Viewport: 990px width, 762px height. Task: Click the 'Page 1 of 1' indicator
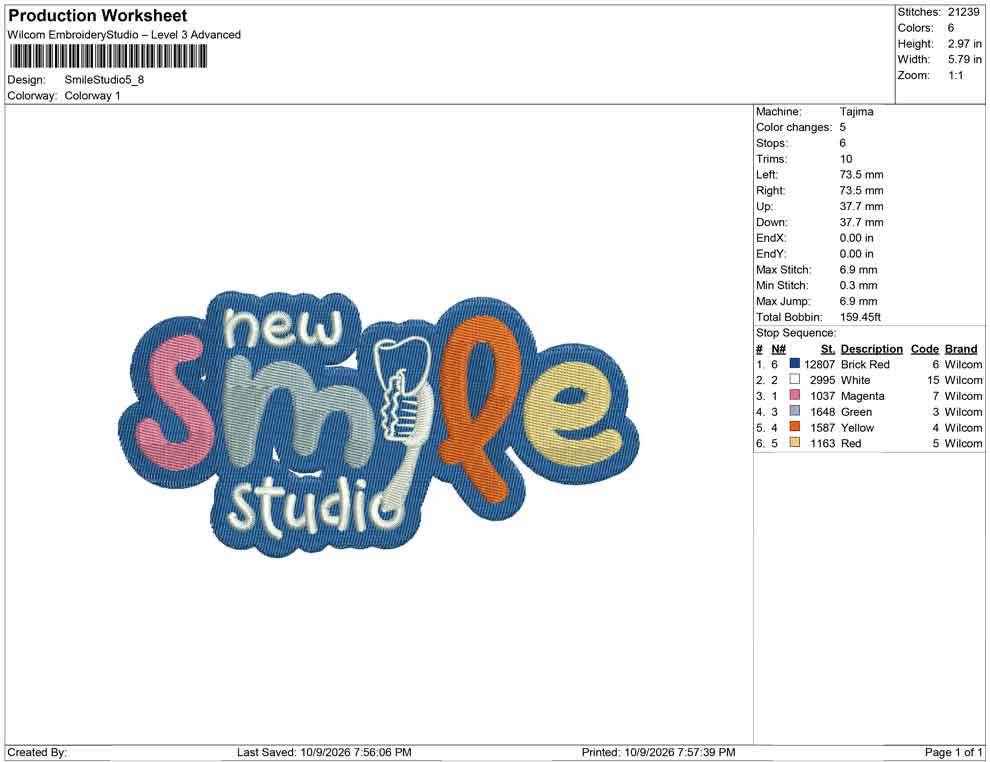coord(953,752)
